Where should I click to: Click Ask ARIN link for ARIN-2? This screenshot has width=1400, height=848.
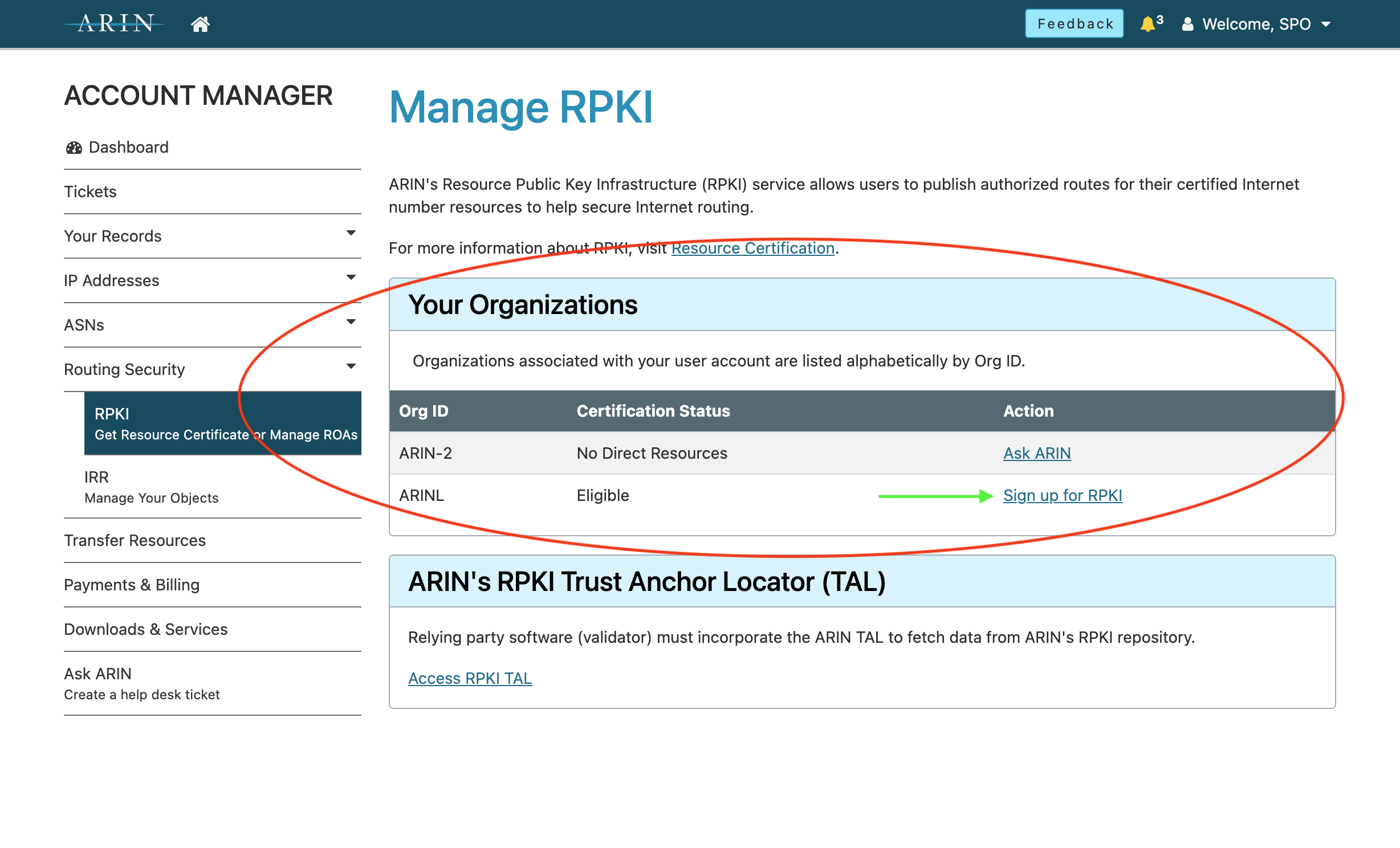point(1037,453)
